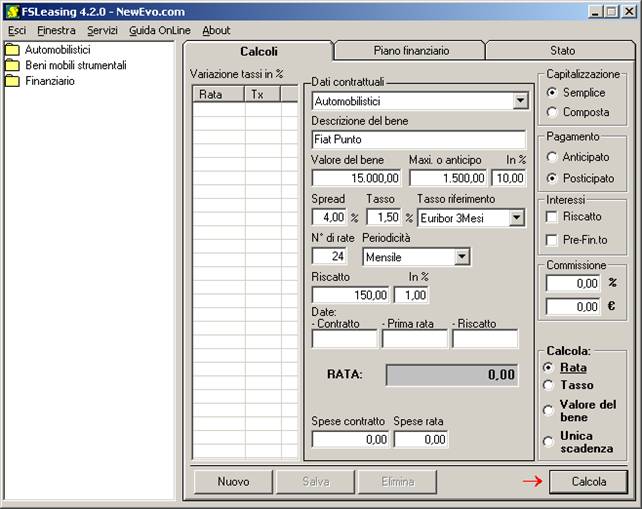642x509 pixels.
Task: Select Beni mobili strumentali in tree
Action: tap(76, 66)
